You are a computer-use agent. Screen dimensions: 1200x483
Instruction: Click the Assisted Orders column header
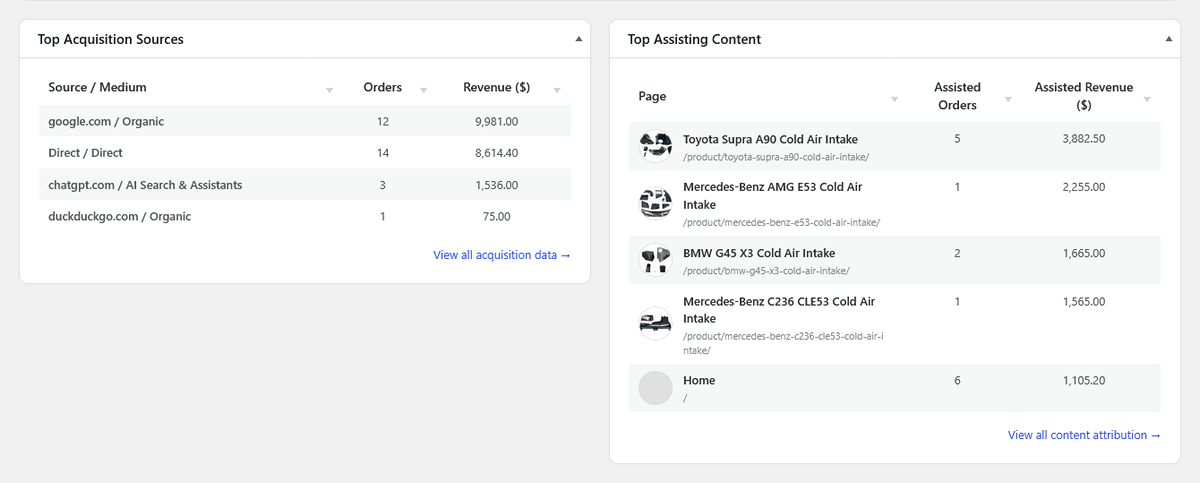point(957,96)
